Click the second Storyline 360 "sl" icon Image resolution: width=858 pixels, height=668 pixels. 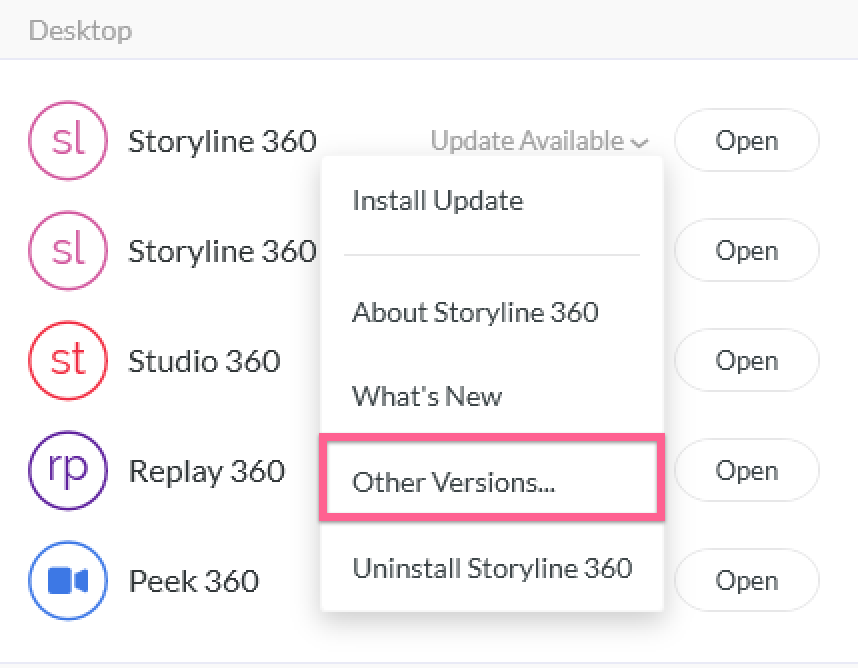pos(68,251)
